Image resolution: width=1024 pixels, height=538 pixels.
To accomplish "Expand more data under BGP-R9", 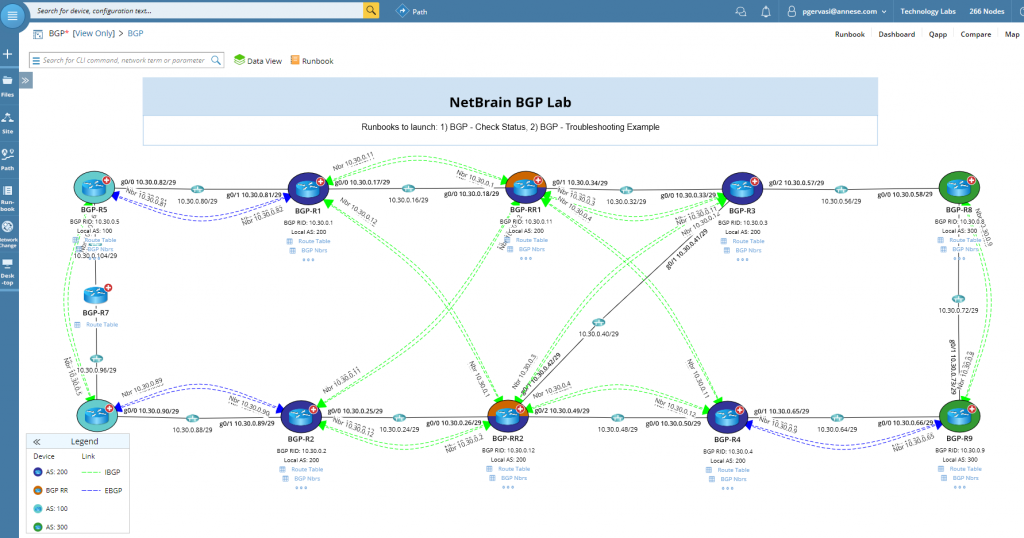I will pos(959,487).
